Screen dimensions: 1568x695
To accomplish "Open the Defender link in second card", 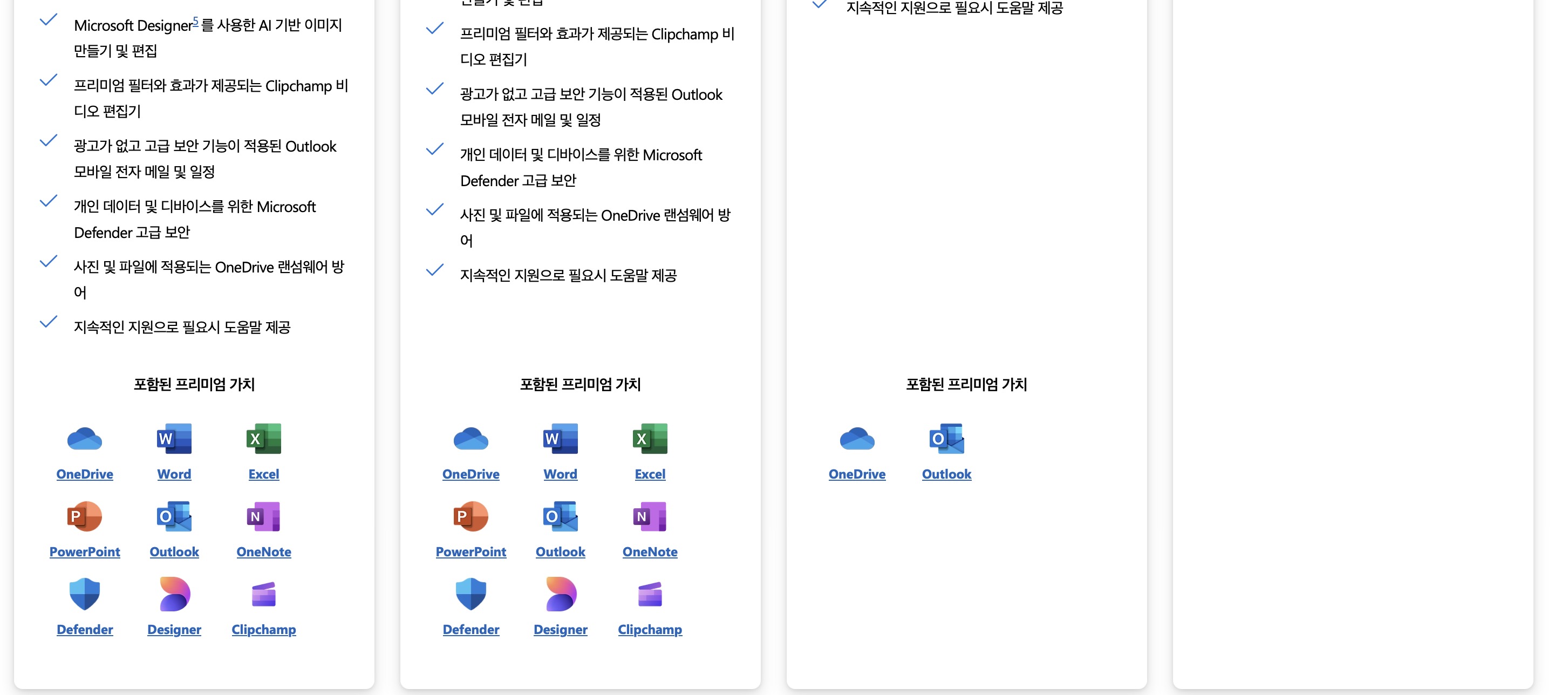I will [x=471, y=630].
